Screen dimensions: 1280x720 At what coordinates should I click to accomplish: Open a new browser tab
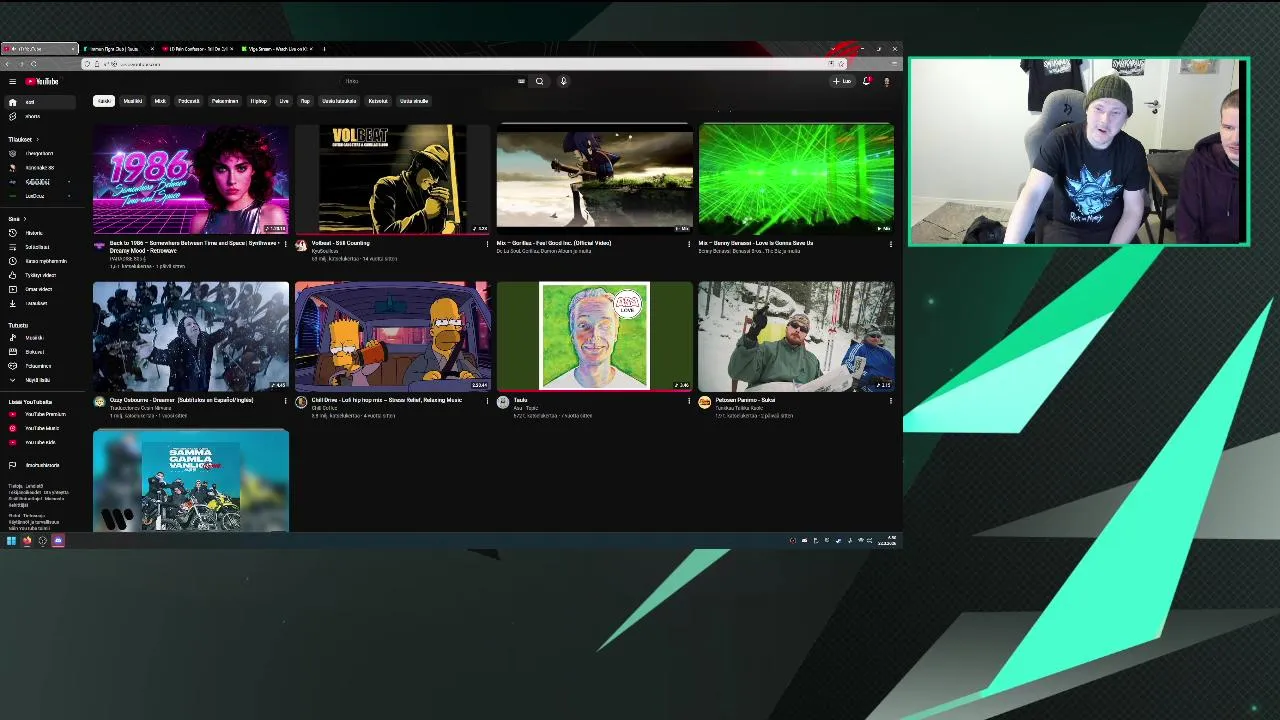tap(324, 49)
